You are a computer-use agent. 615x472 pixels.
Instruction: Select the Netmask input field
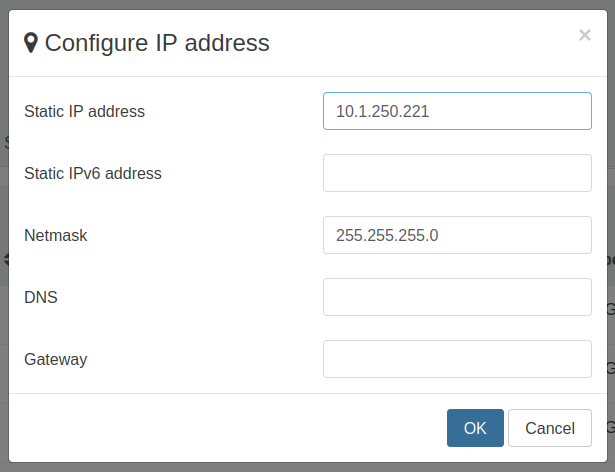click(x=457, y=235)
